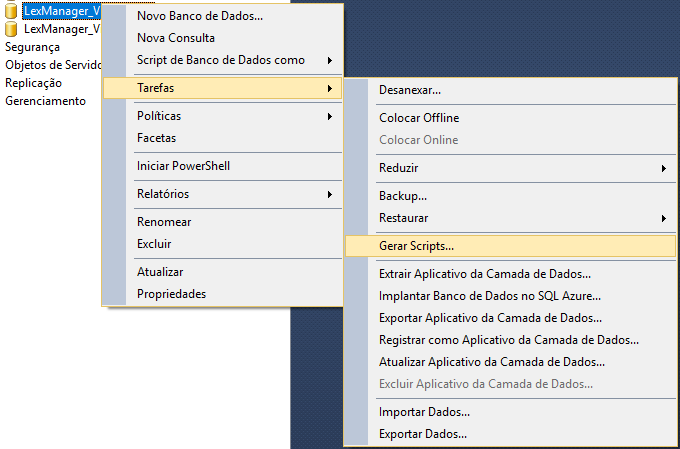680x449 pixels.
Task: Expand the Relatórios submenu arrow
Action: pos(330,194)
